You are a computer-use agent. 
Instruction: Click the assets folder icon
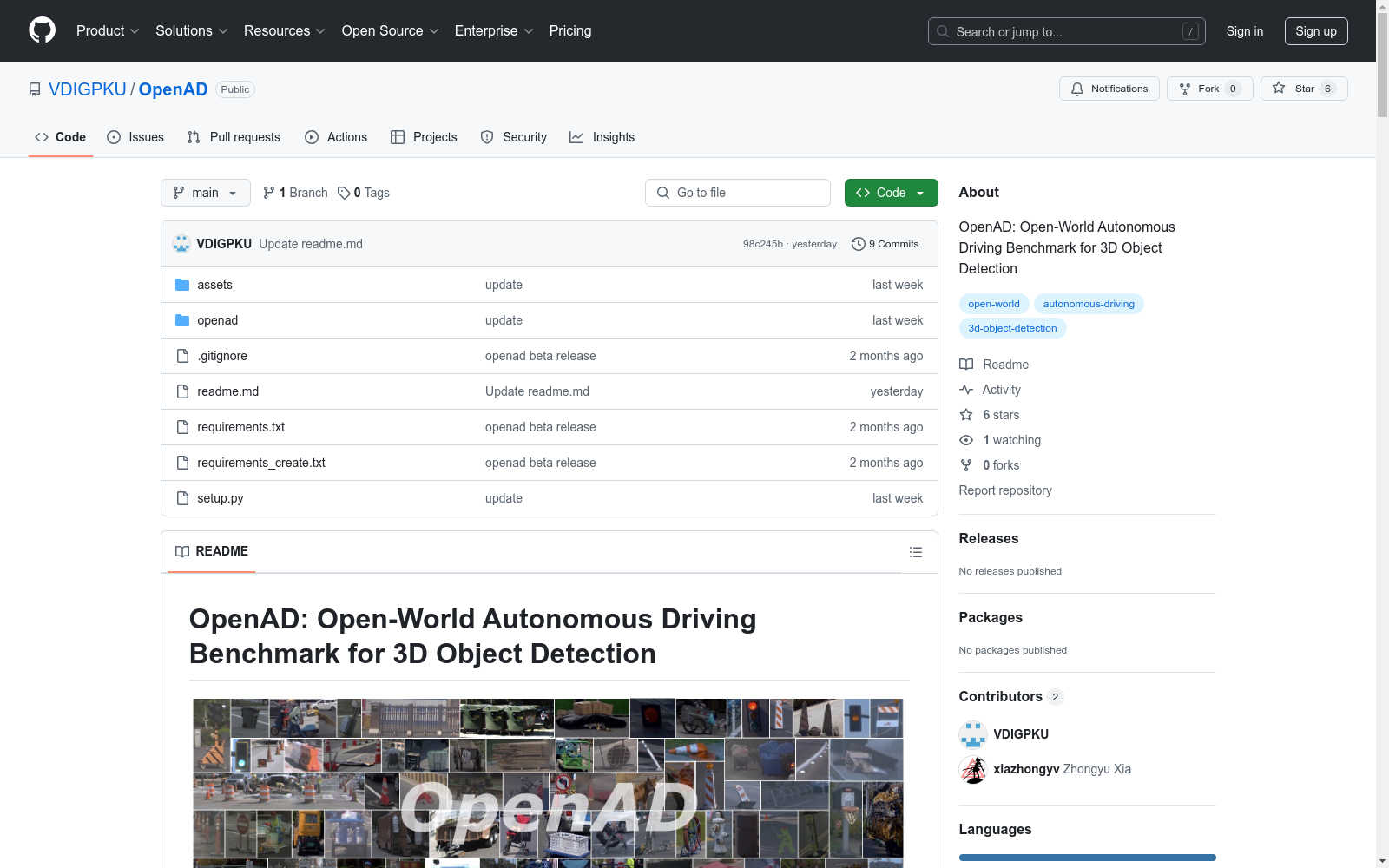pos(182,285)
